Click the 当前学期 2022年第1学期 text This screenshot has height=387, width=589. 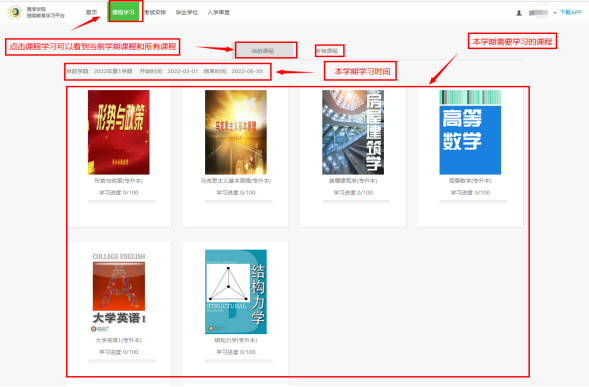point(100,71)
